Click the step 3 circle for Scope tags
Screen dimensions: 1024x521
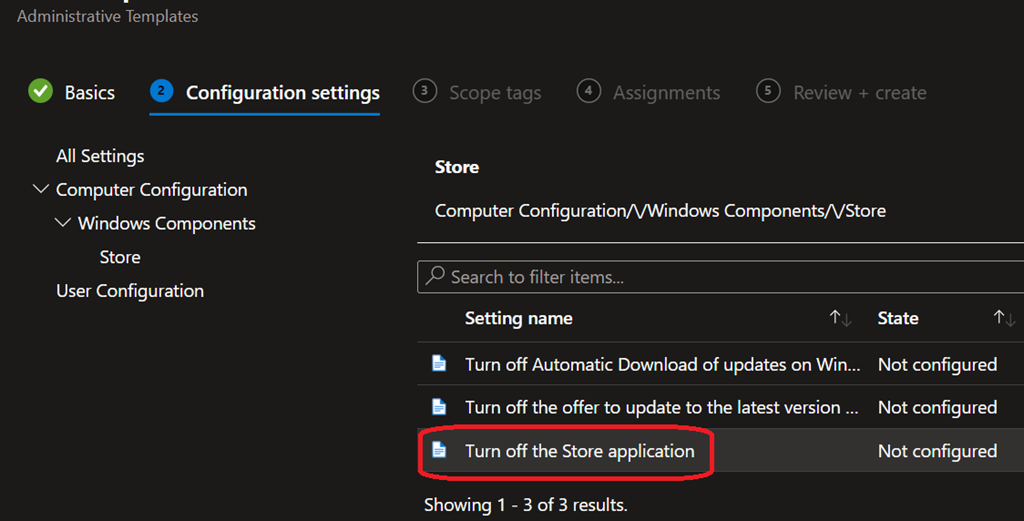pyautogui.click(x=424, y=92)
